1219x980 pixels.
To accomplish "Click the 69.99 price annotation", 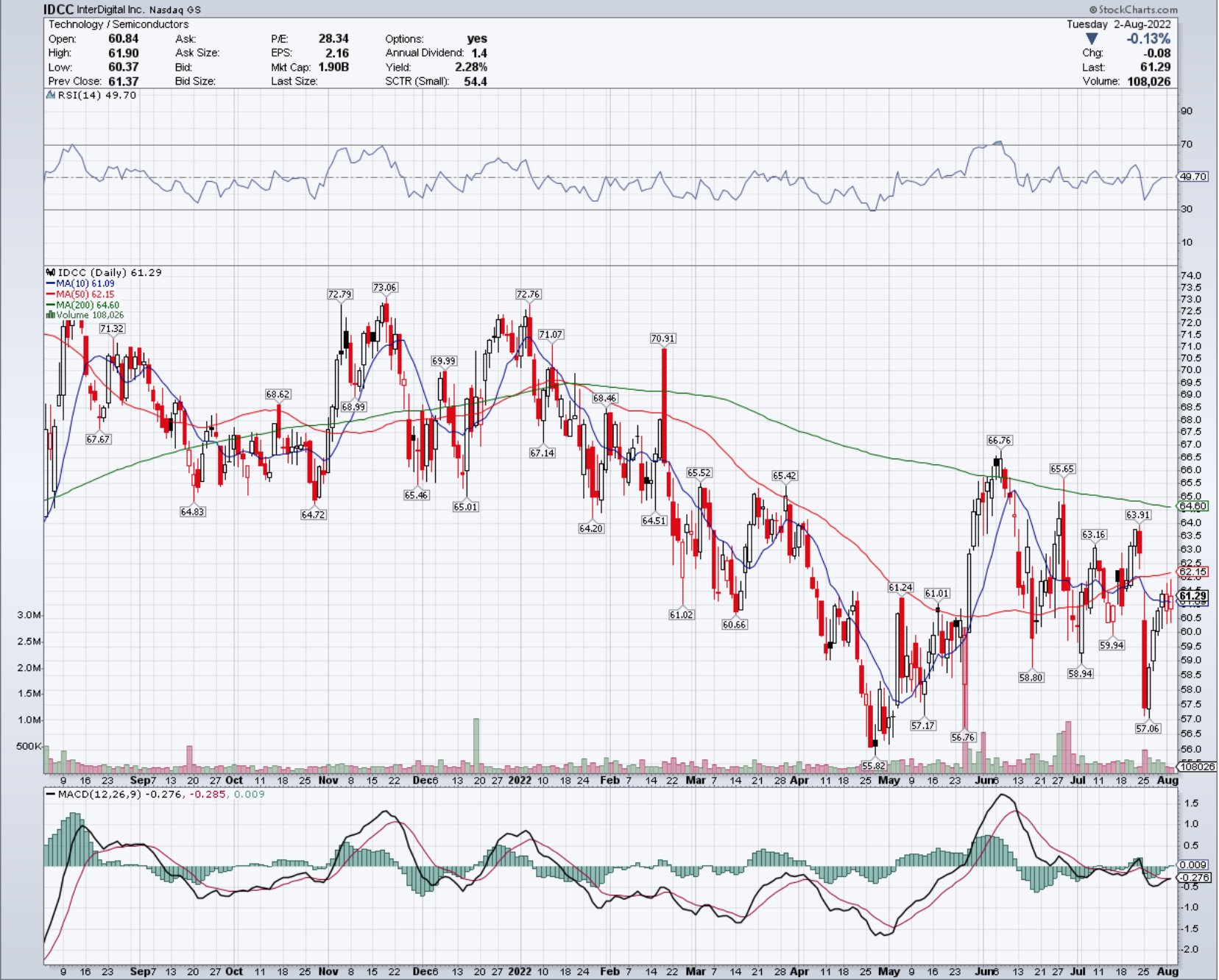I will coord(444,361).
